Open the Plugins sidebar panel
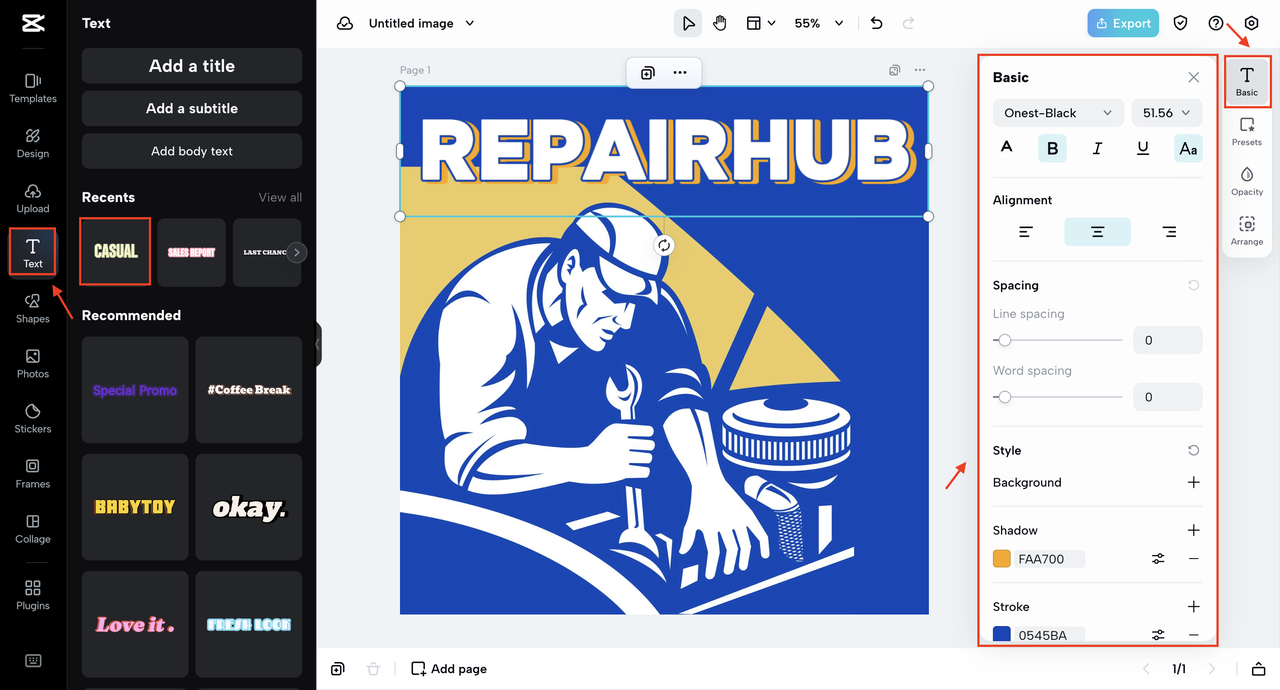Image resolution: width=1280 pixels, height=690 pixels. [33, 595]
